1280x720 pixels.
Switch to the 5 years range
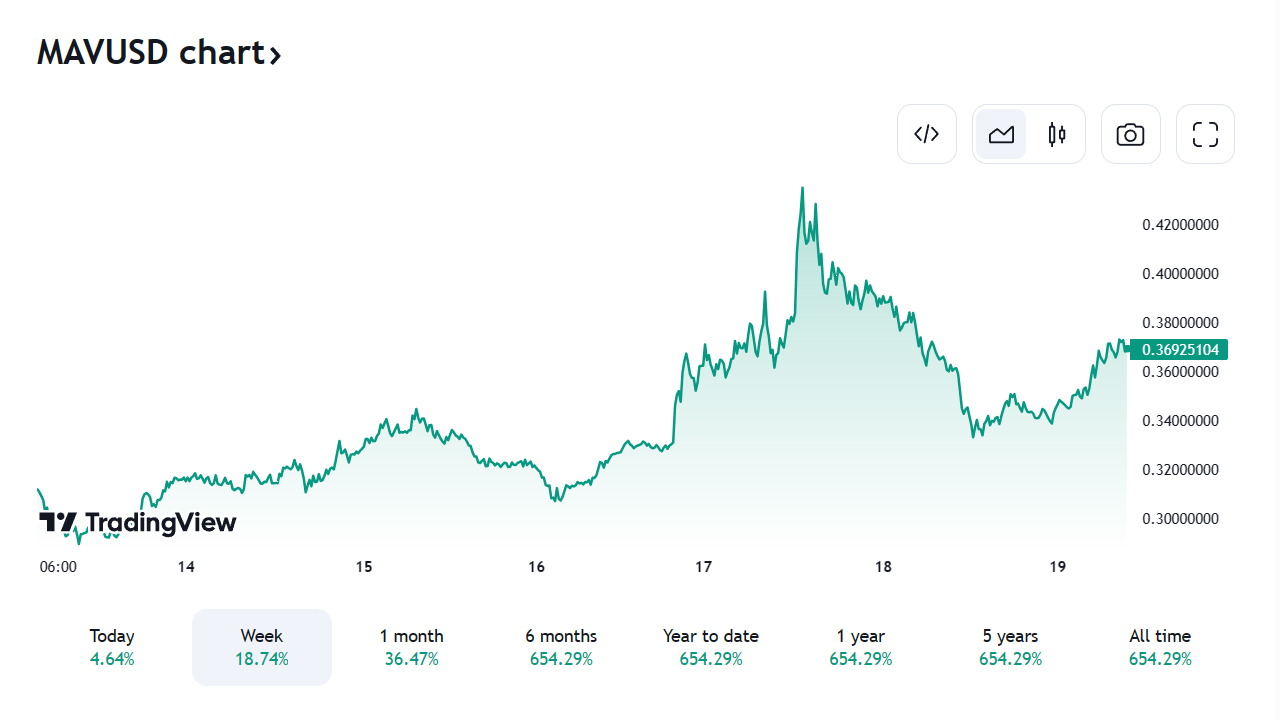tap(1010, 647)
